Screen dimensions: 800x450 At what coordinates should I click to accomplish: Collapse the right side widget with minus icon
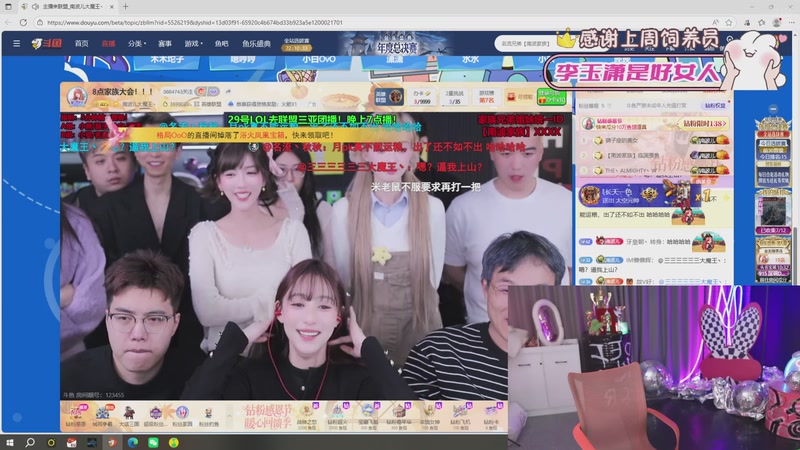[x=773, y=109]
